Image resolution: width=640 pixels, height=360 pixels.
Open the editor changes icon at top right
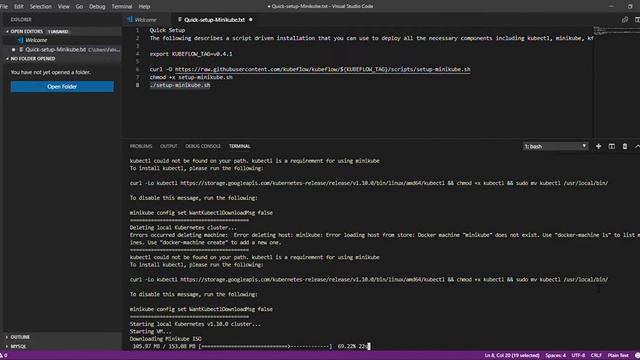(625, 19)
